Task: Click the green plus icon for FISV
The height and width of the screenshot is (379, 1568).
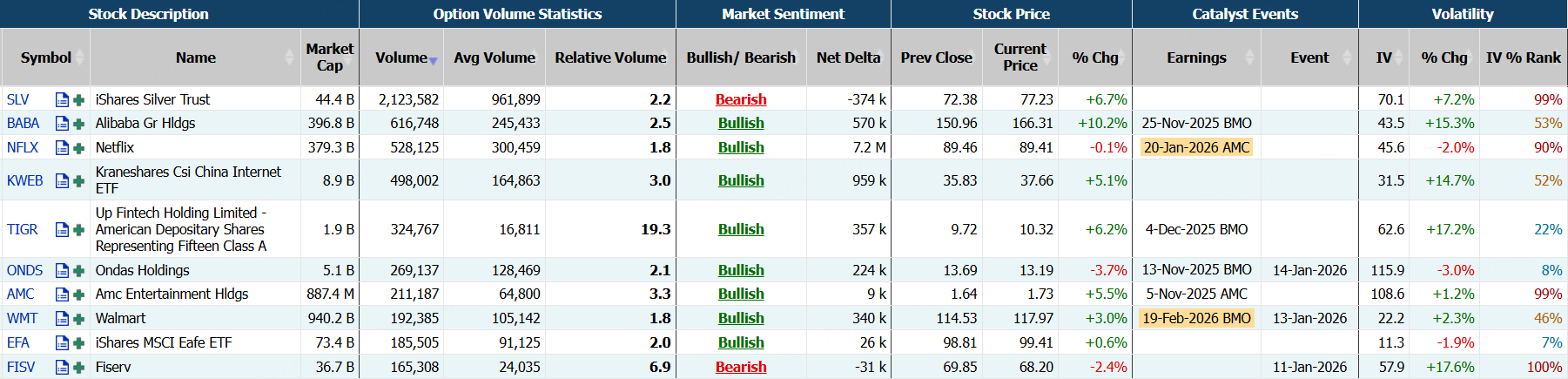Action: coord(78,368)
